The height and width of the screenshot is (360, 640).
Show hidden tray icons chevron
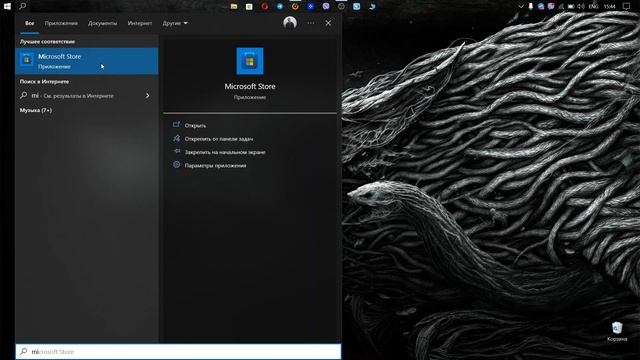pyautogui.click(x=521, y=6)
